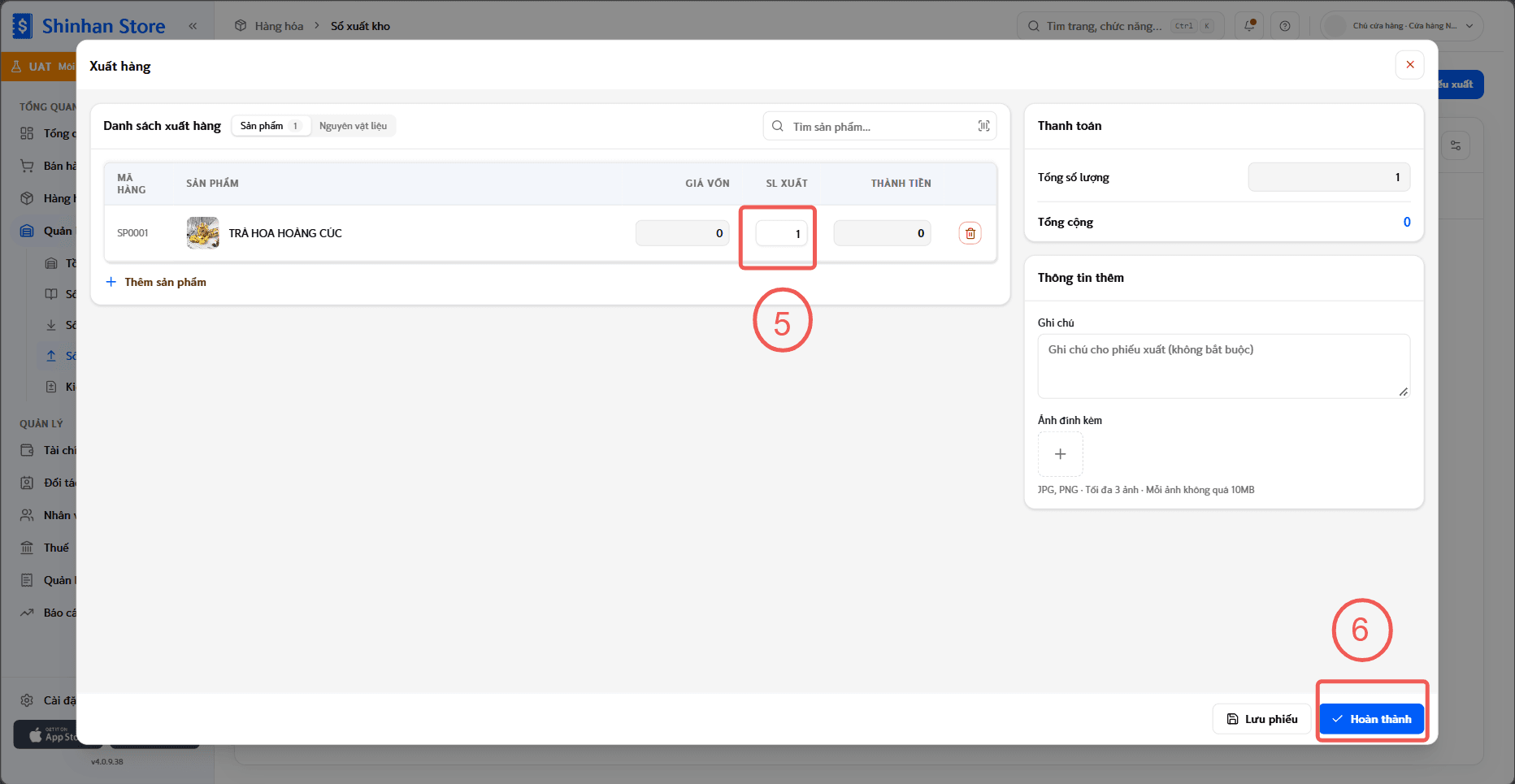The image size is (1515, 784).
Task: Close the Xuất hàng dialog
Action: tap(1410, 65)
